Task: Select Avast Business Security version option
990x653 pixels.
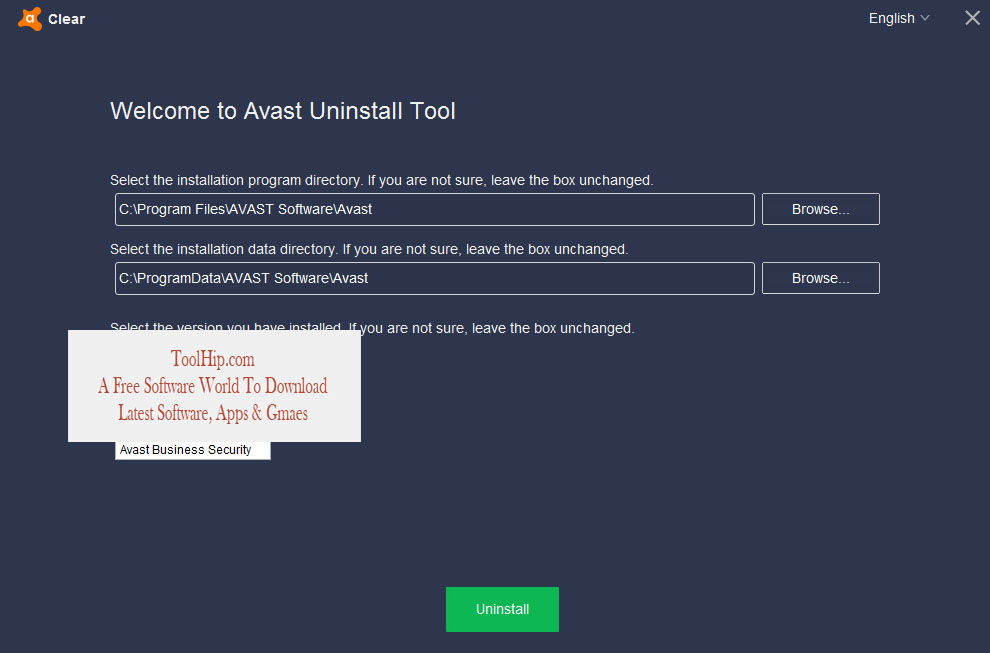Action: [x=193, y=450]
